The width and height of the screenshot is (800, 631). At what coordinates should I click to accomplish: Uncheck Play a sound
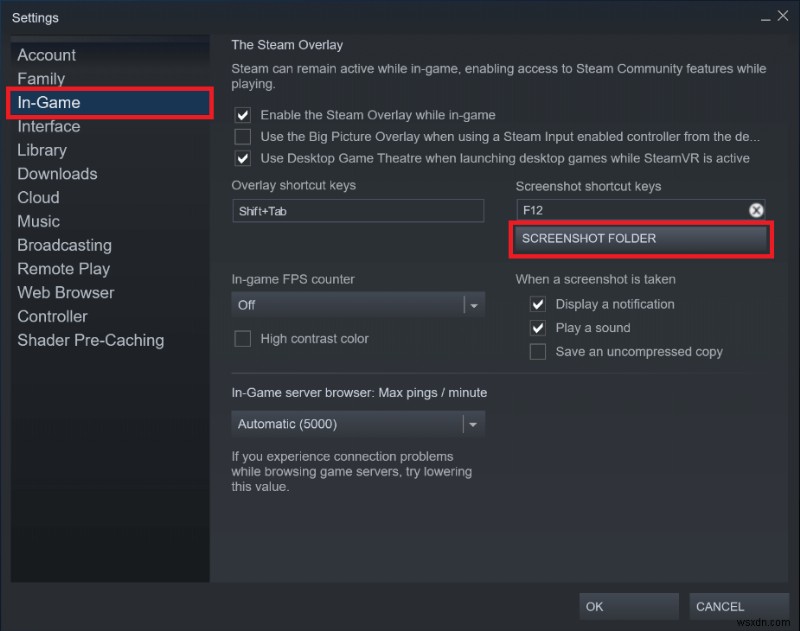tap(537, 327)
